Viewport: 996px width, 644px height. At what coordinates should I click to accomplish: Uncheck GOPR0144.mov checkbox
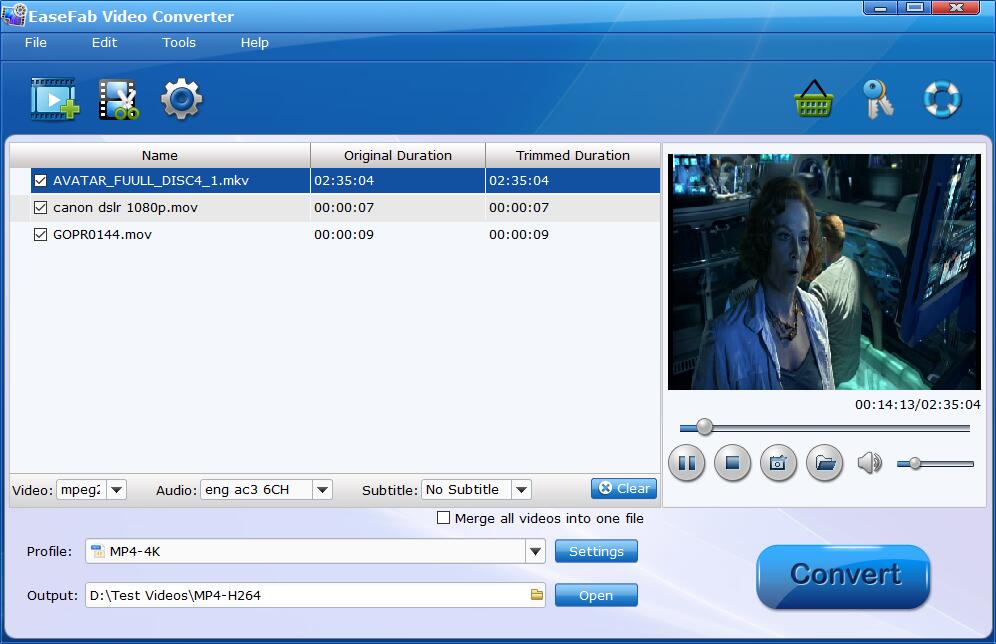(x=40, y=234)
